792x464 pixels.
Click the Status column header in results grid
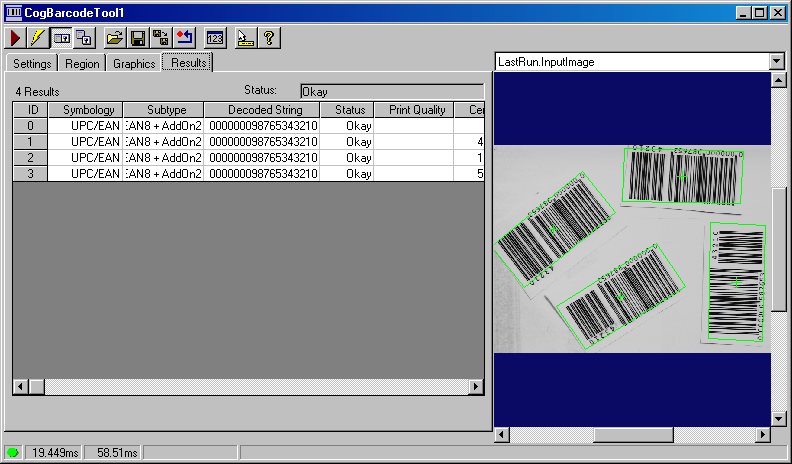point(347,110)
